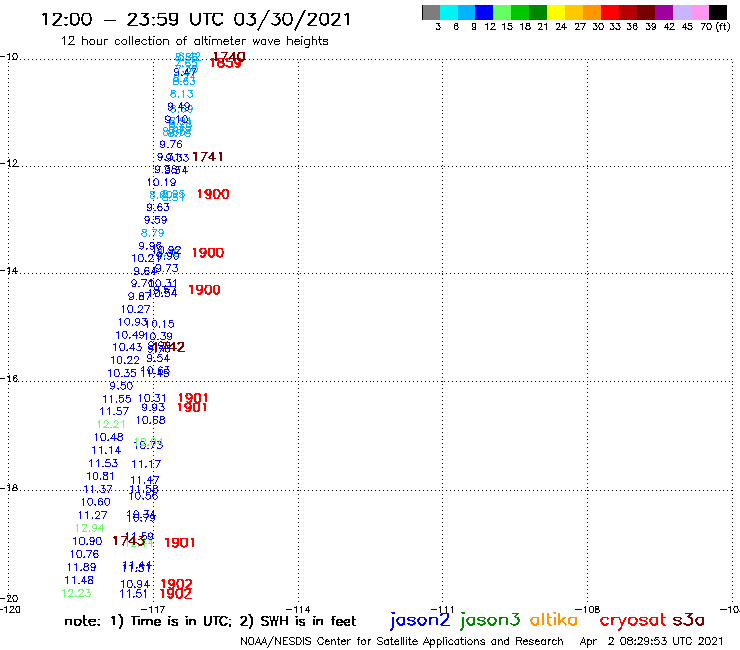Click the lavender swatch before 45
Viewport: 740px width, 650px height.
point(681,13)
